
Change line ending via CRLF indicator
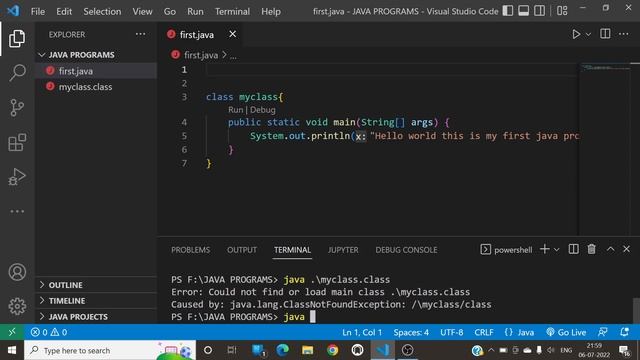point(484,332)
